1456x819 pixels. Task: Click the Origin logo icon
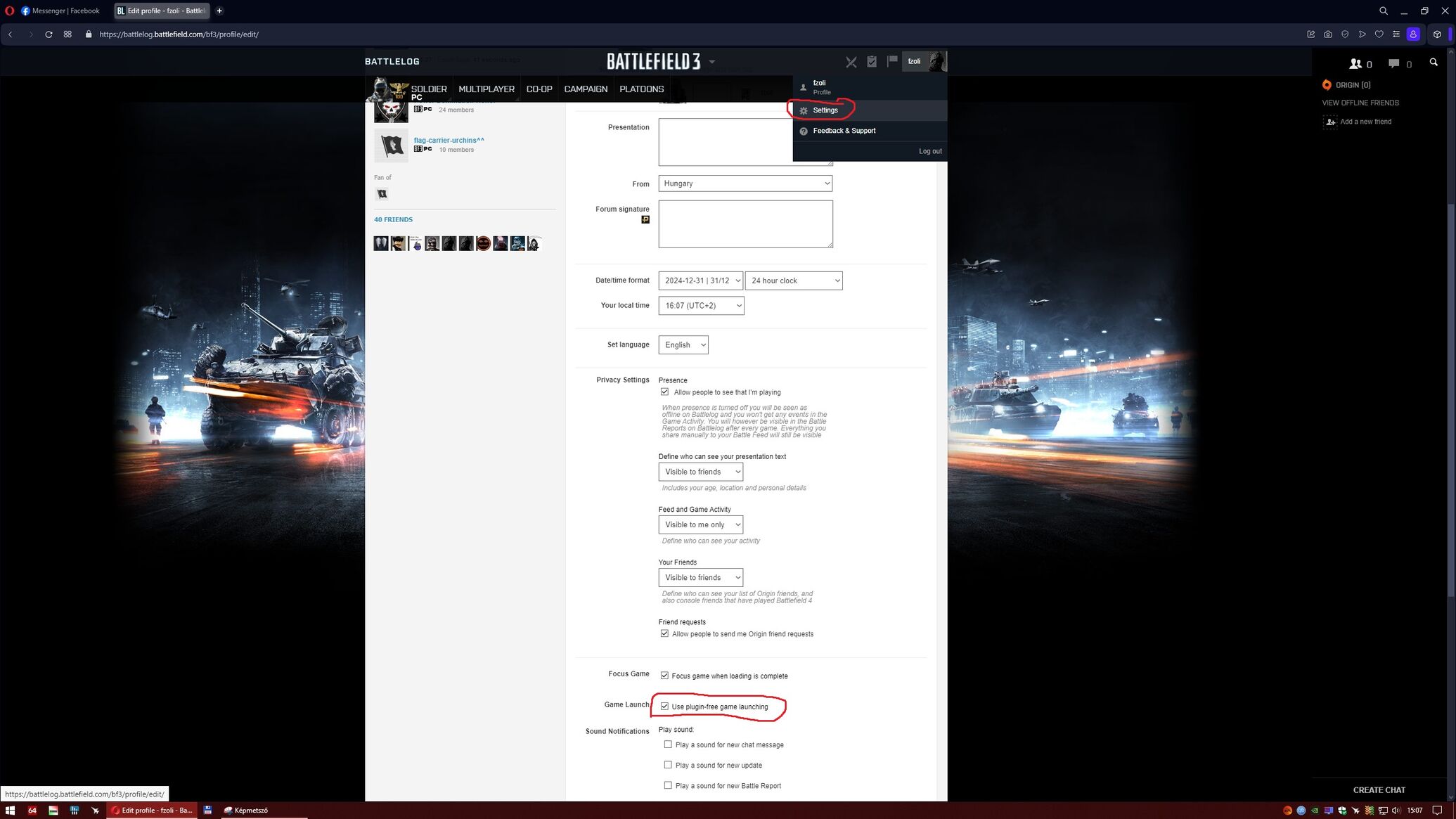coord(1327,85)
